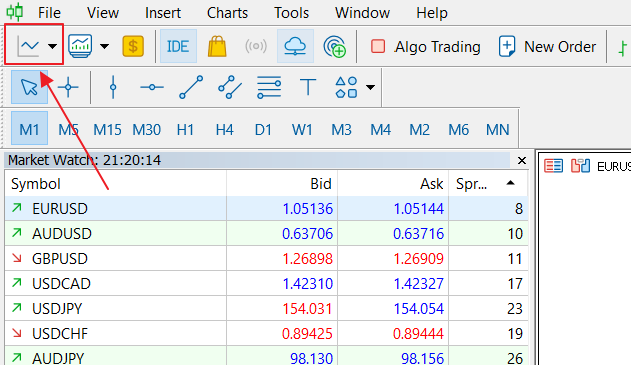Click the New Order button

click(x=547, y=47)
